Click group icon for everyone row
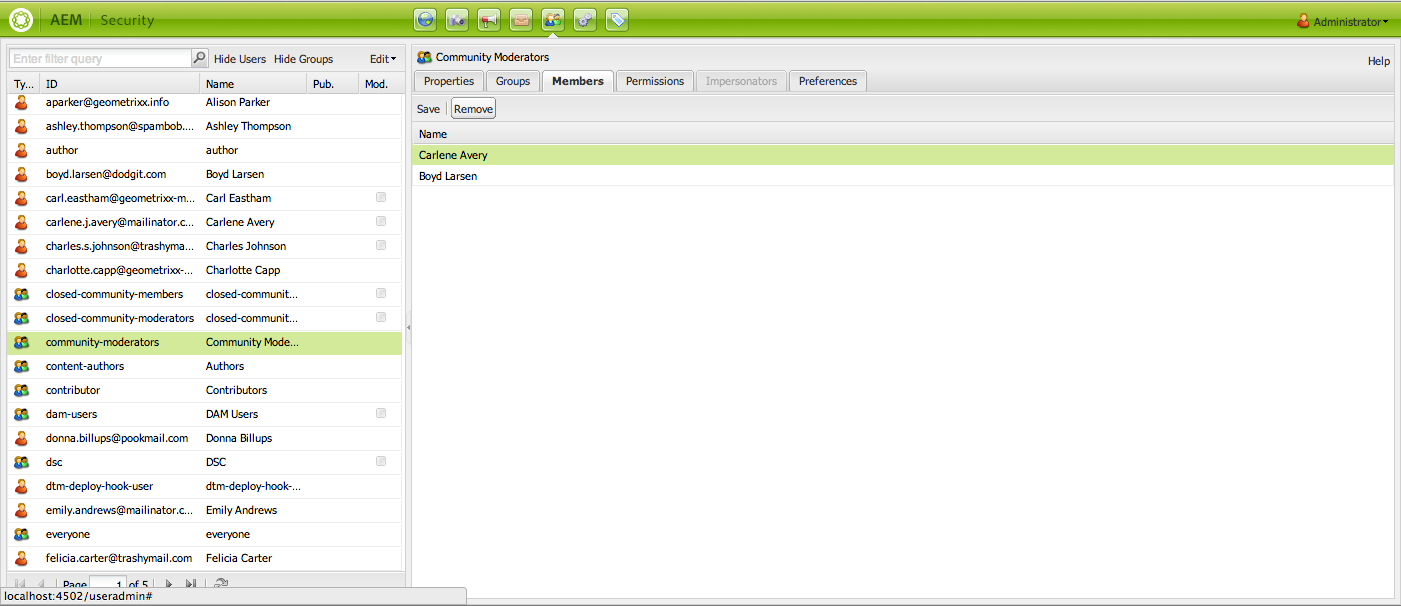Screen dimensions: 1401x606 (x=21, y=534)
